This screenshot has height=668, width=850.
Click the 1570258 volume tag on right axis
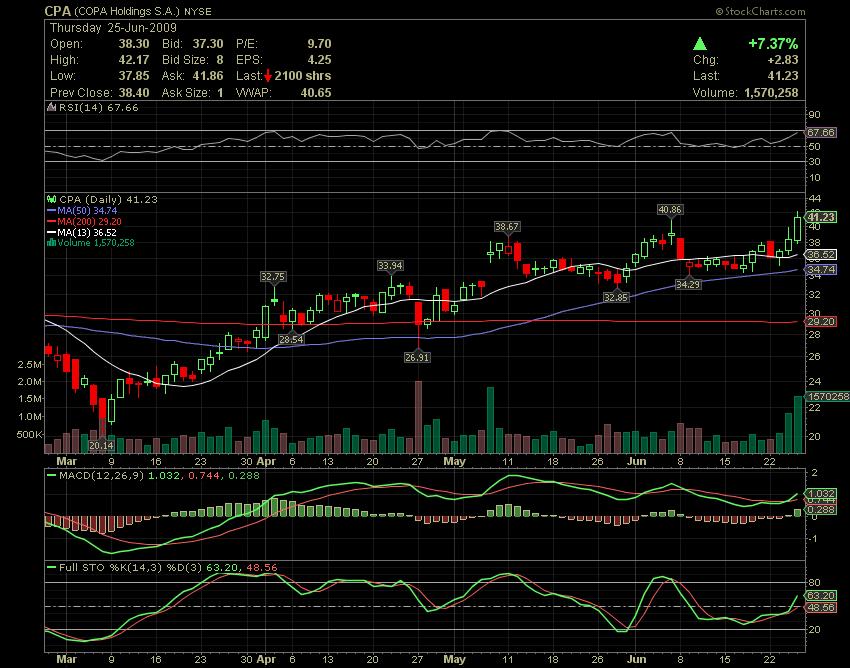point(828,396)
